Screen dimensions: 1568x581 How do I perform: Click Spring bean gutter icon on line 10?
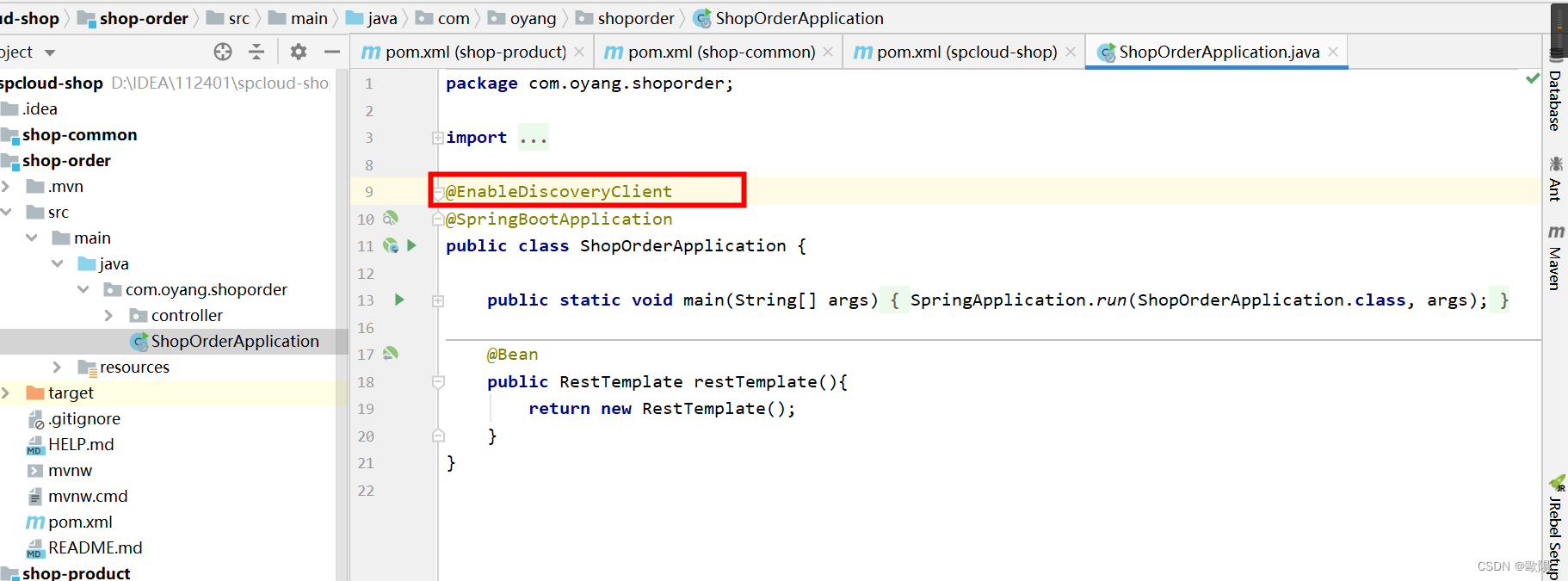point(391,219)
